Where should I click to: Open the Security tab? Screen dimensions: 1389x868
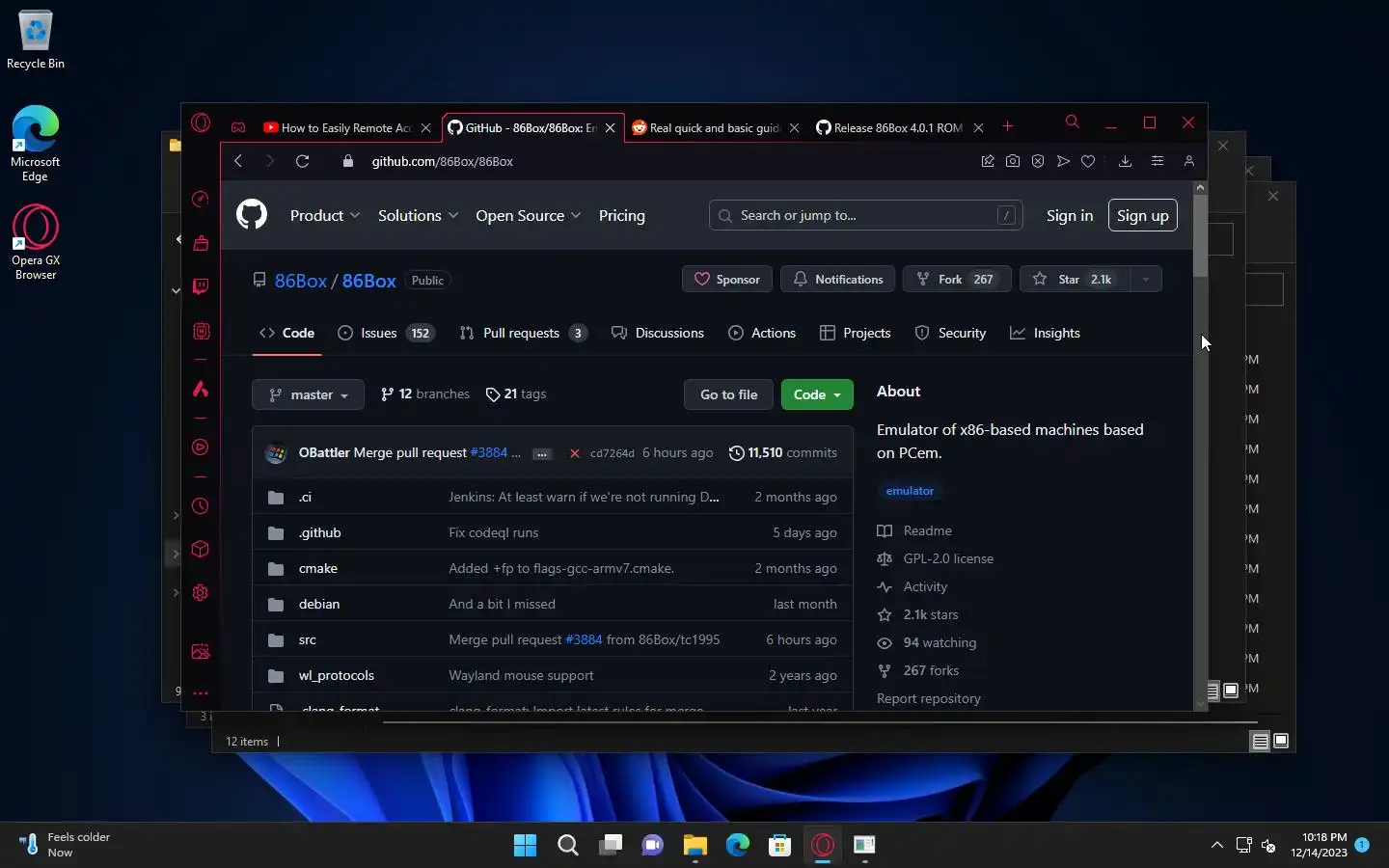[950, 333]
